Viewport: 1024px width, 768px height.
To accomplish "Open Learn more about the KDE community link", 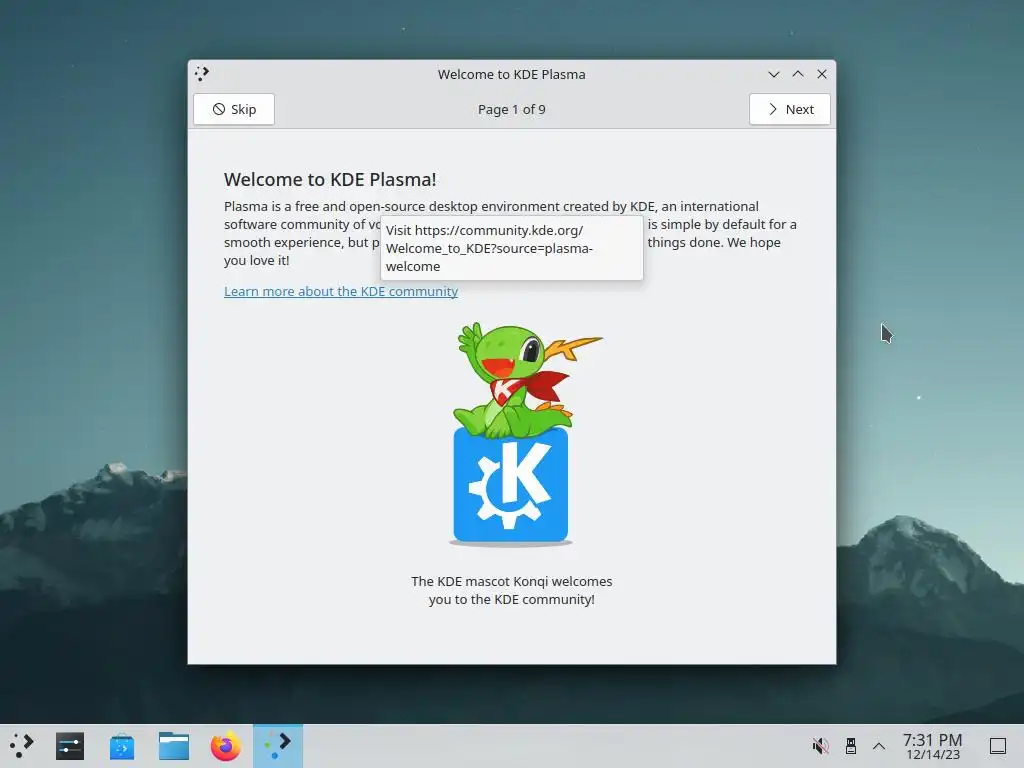I will [x=341, y=291].
